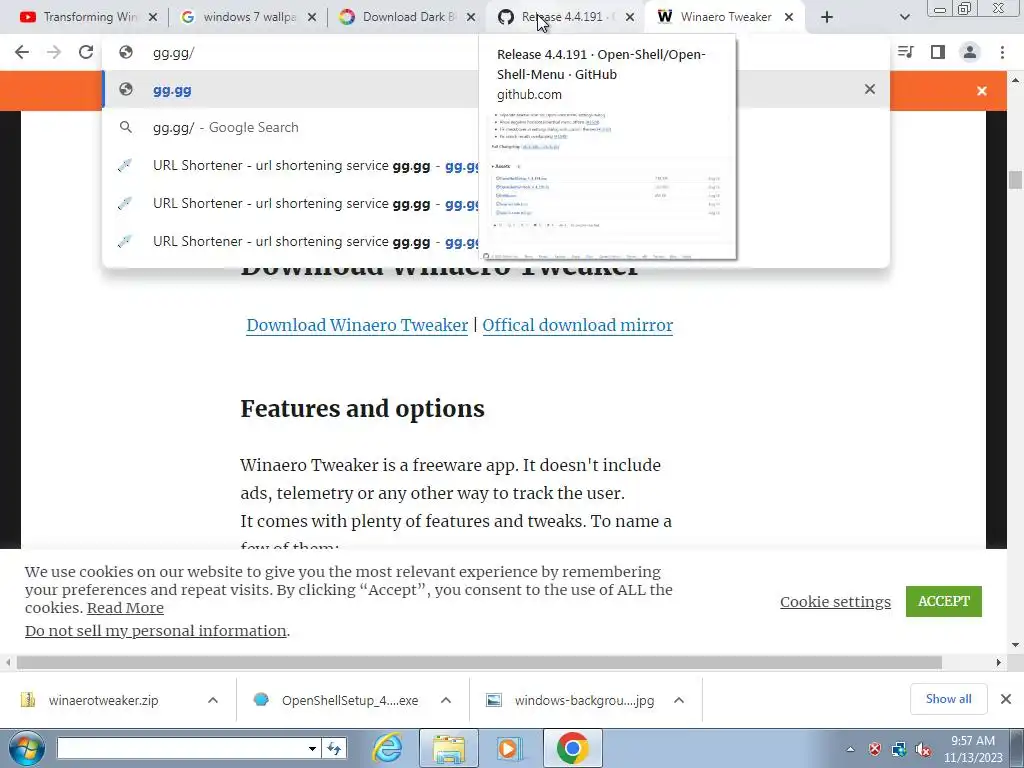Click the tab hover preview thumbnail for GitHub
This screenshot has width=1024, height=768.
(x=607, y=185)
